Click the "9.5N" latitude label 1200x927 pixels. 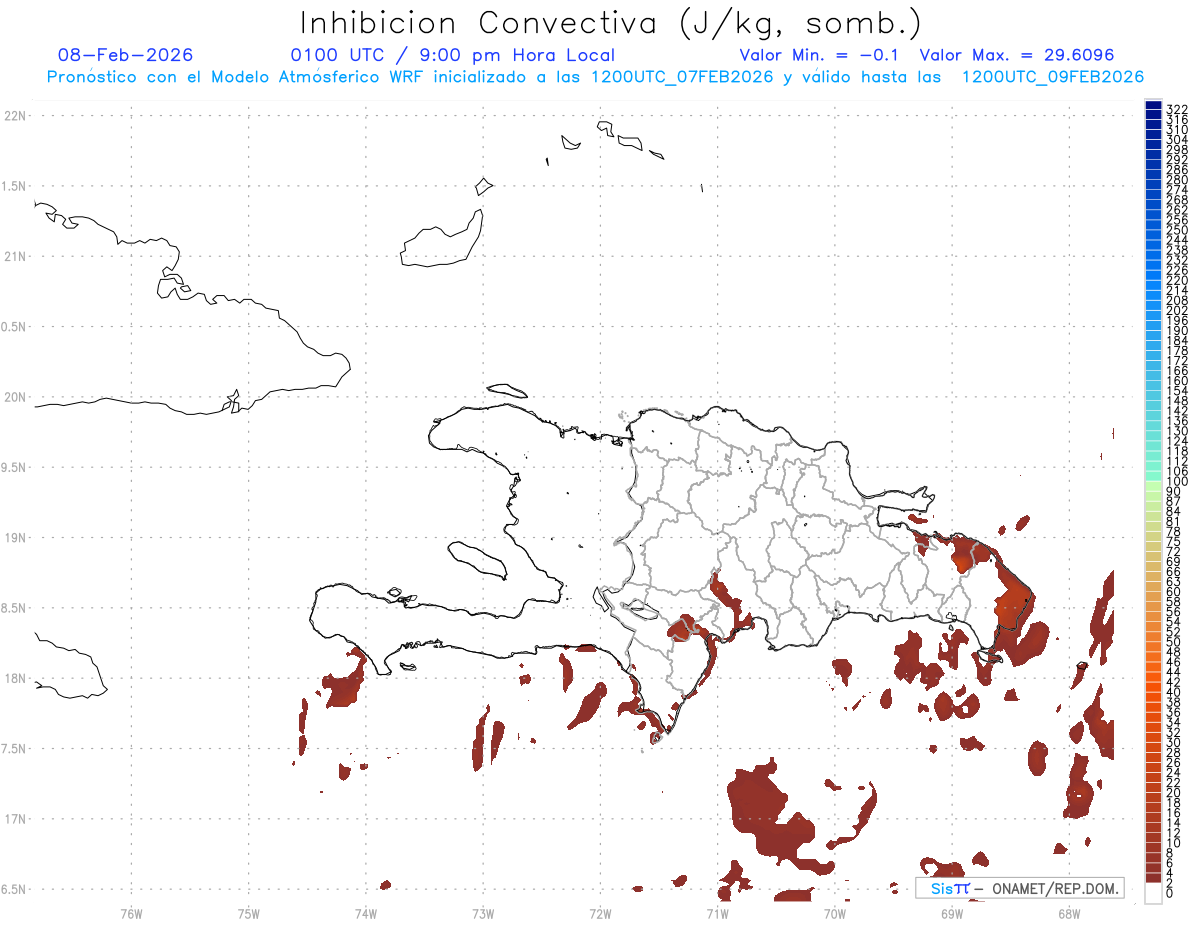pyautogui.click(x=14, y=467)
